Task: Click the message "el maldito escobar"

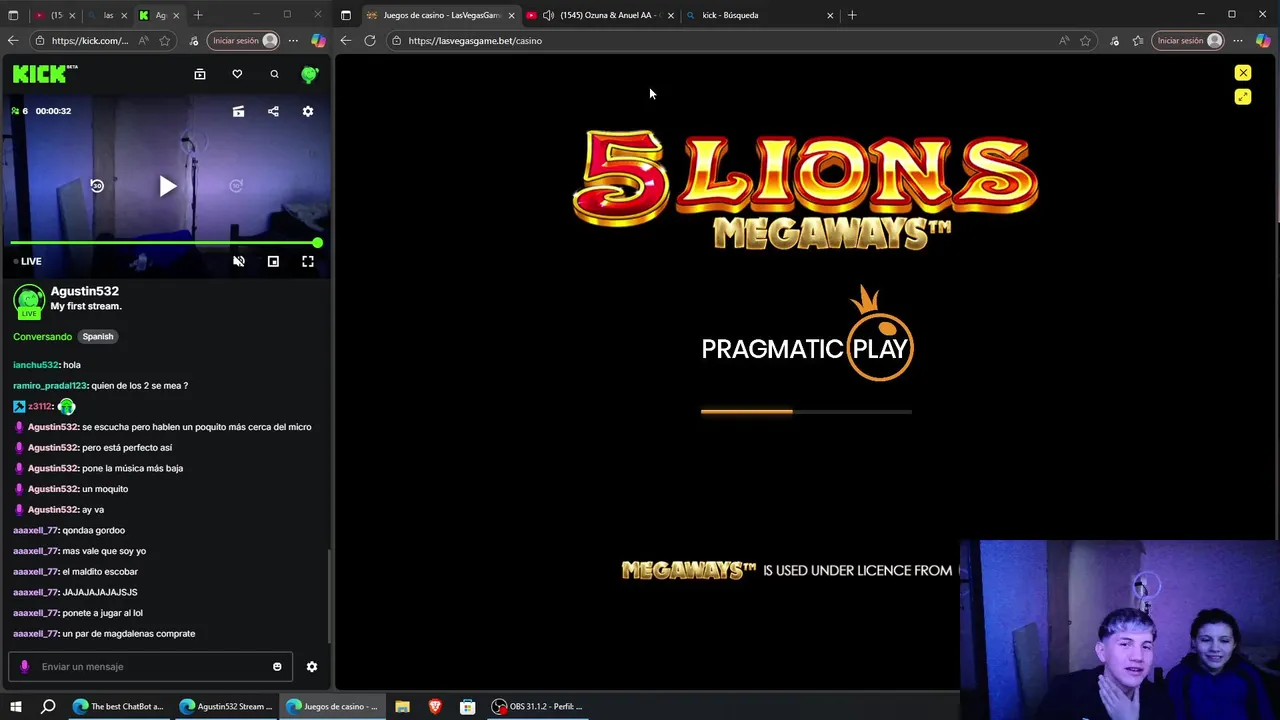Action: point(100,572)
